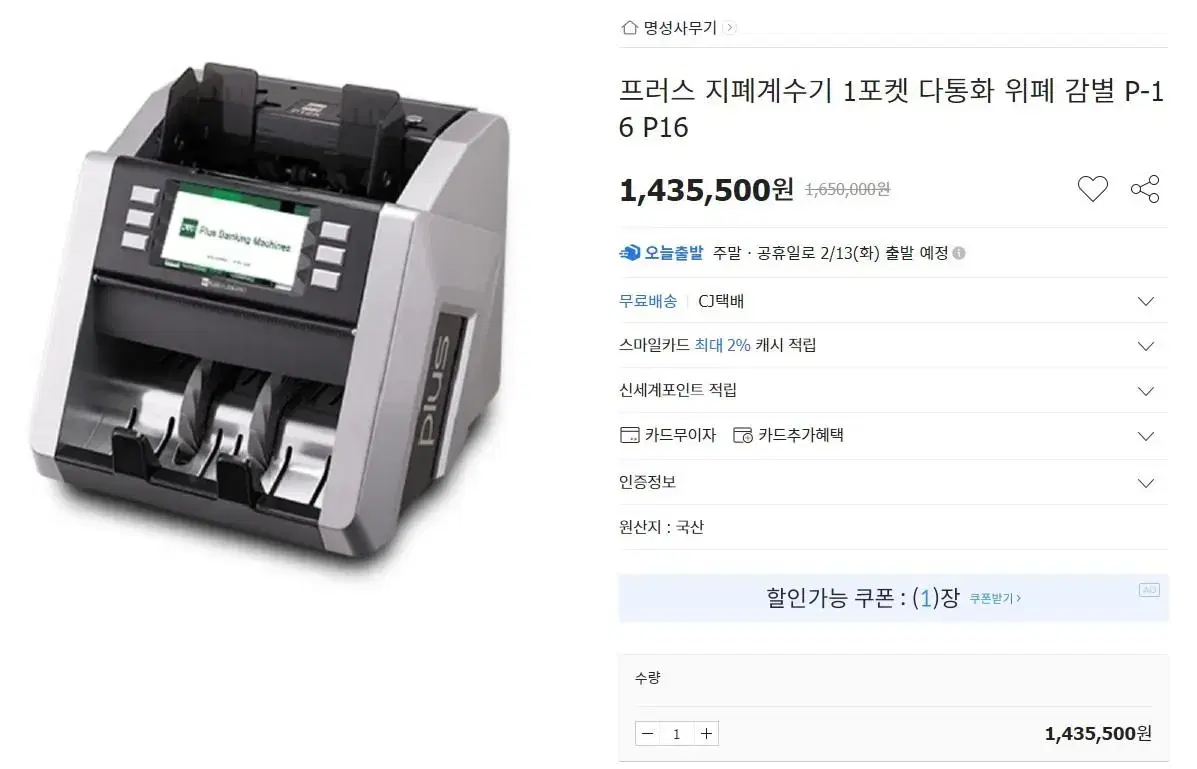Click the share icon

coord(1145,189)
